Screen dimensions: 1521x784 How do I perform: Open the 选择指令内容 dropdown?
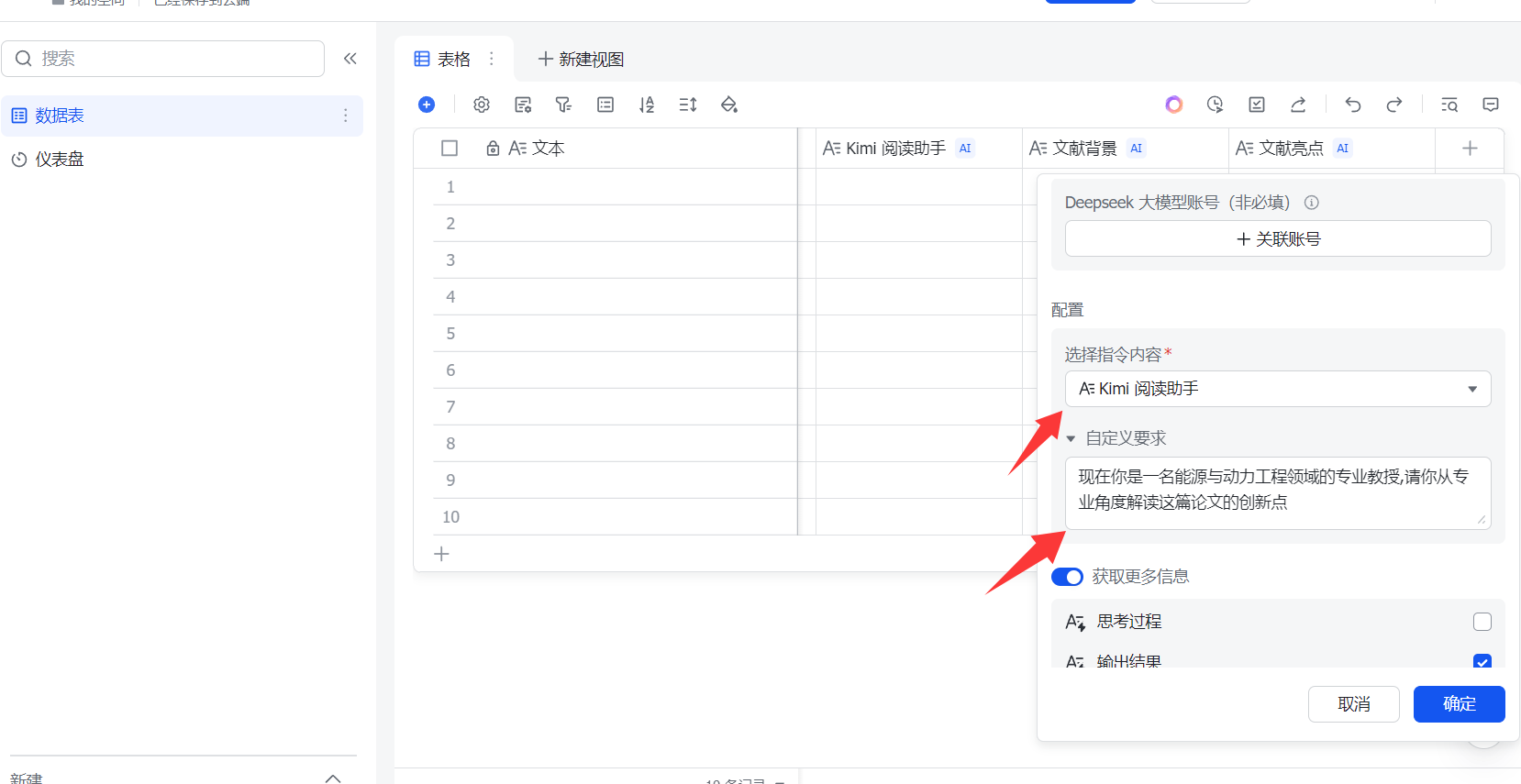pyautogui.click(x=1277, y=389)
